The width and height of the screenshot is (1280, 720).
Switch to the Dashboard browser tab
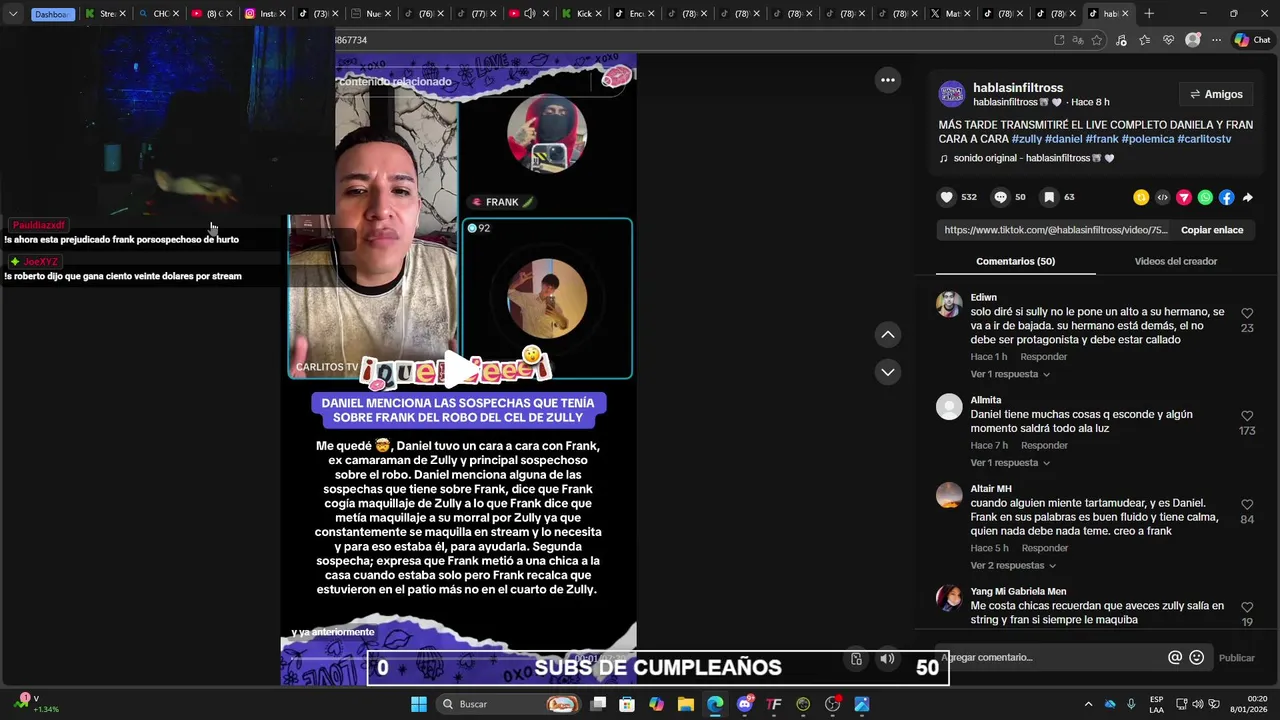[x=52, y=14]
